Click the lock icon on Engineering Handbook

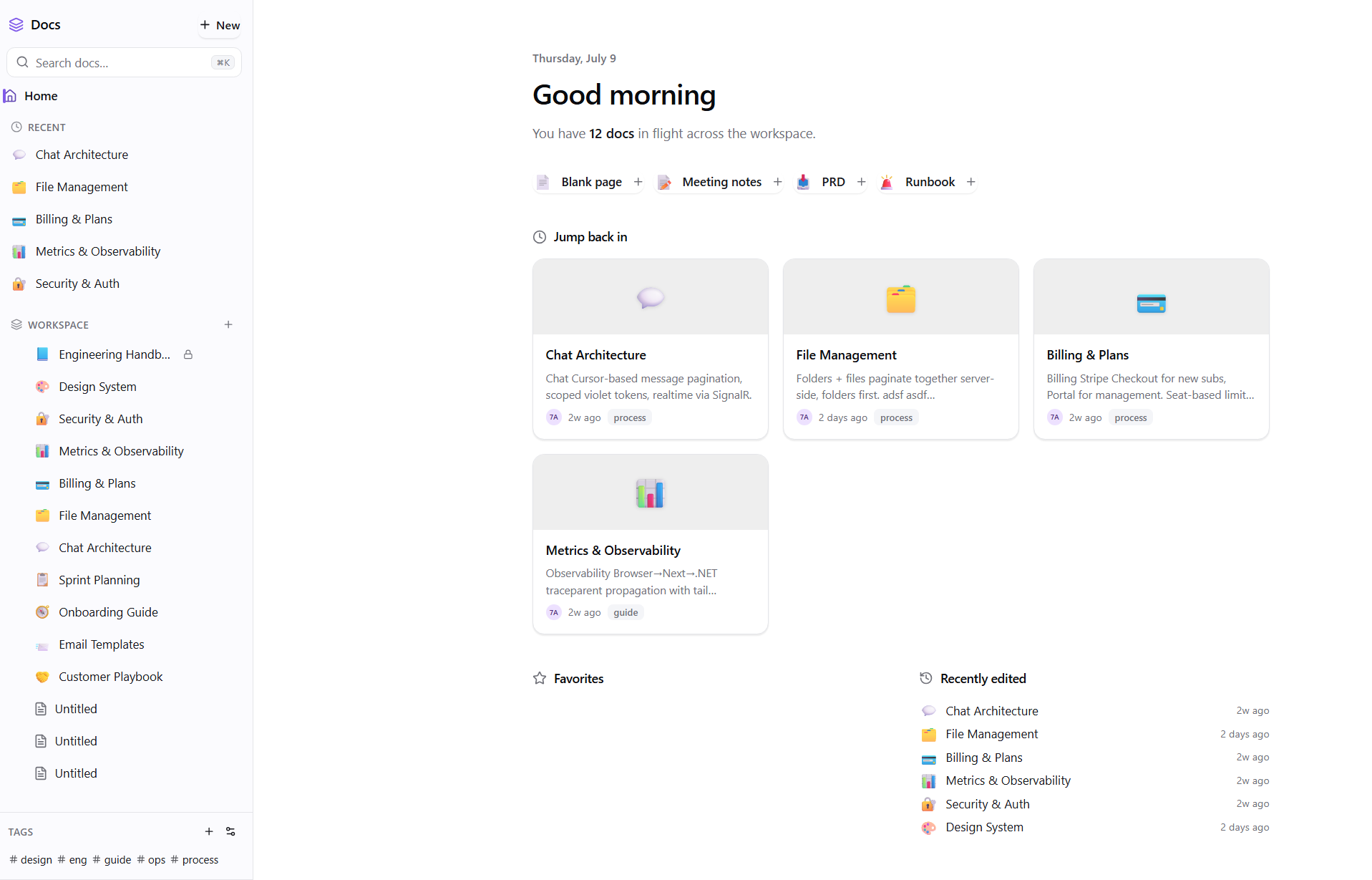[x=188, y=354]
